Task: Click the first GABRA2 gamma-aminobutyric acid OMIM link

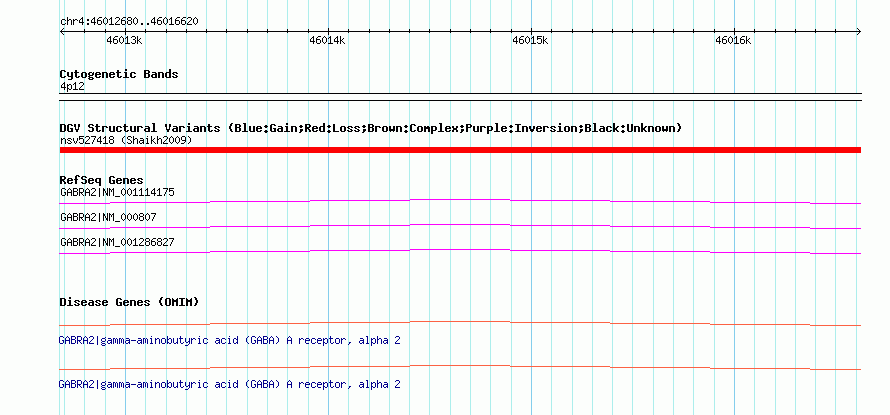Action: click(229, 341)
